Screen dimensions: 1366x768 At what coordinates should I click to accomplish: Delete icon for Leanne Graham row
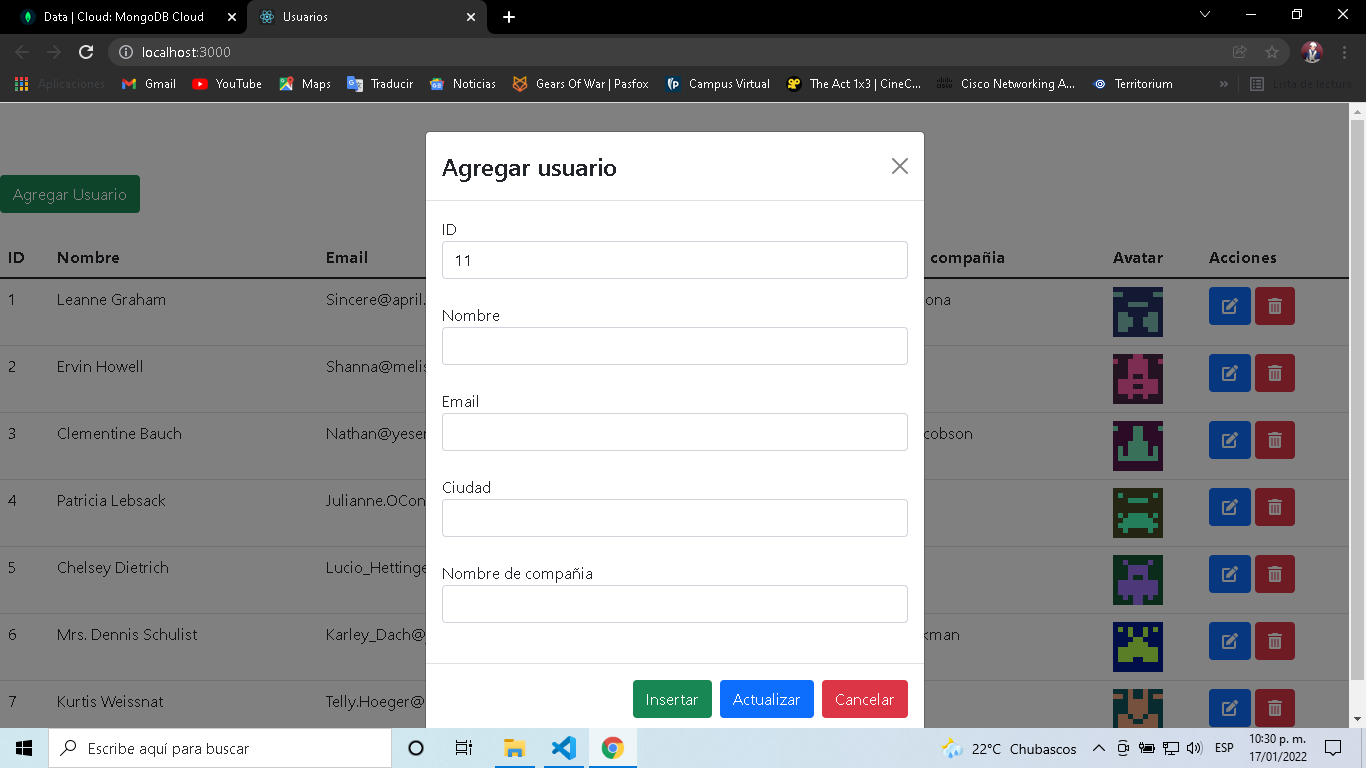[1275, 306]
